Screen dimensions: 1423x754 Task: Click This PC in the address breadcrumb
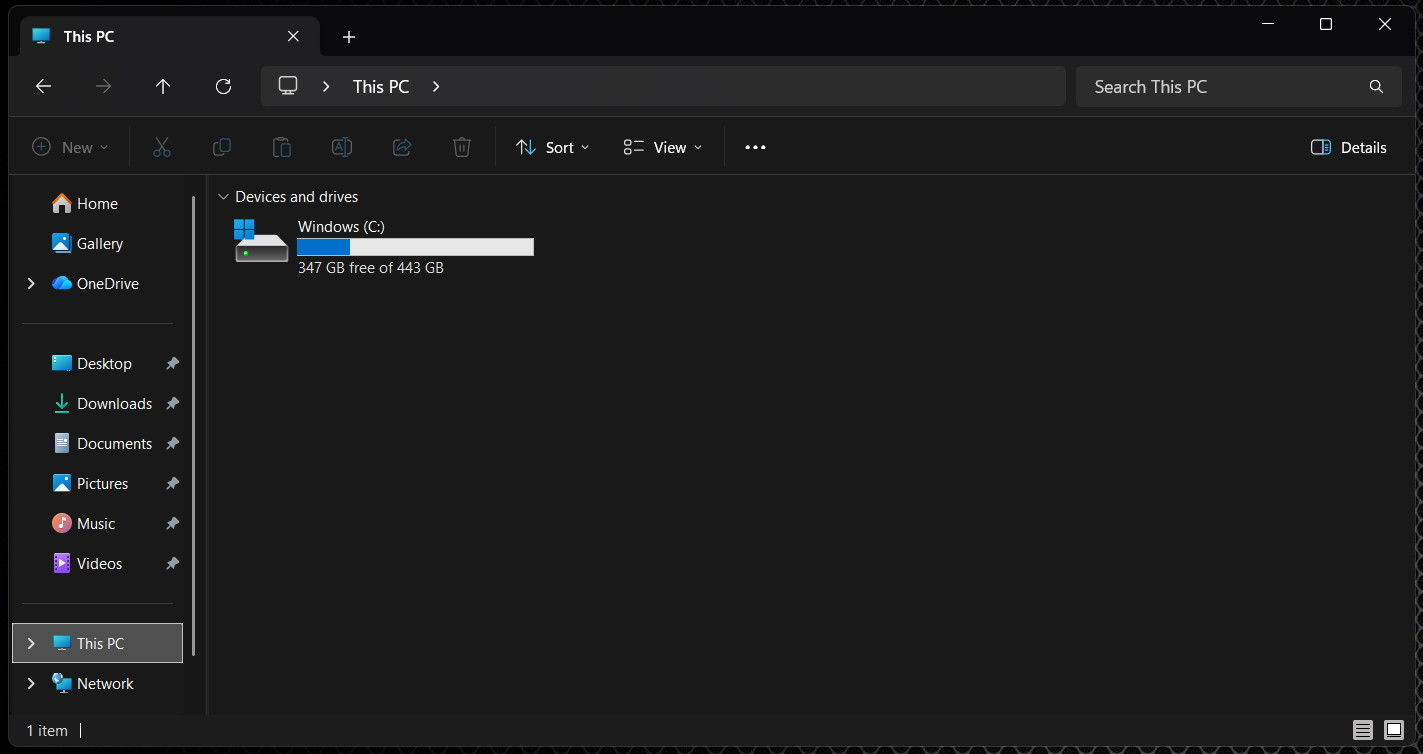coord(381,87)
